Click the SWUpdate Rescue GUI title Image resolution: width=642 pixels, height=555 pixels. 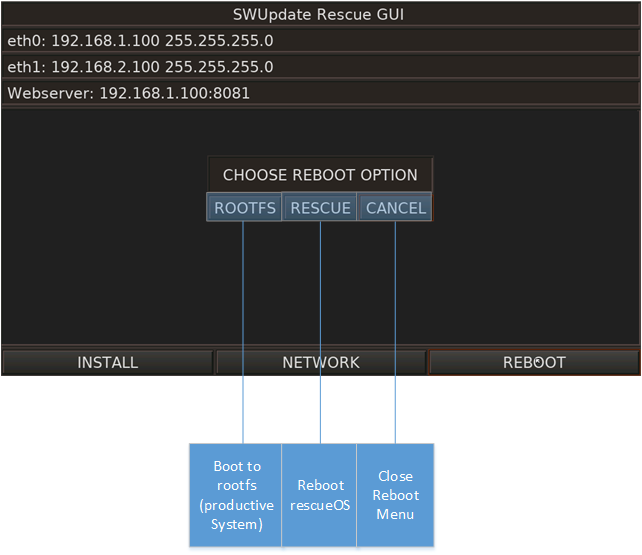[319, 15]
